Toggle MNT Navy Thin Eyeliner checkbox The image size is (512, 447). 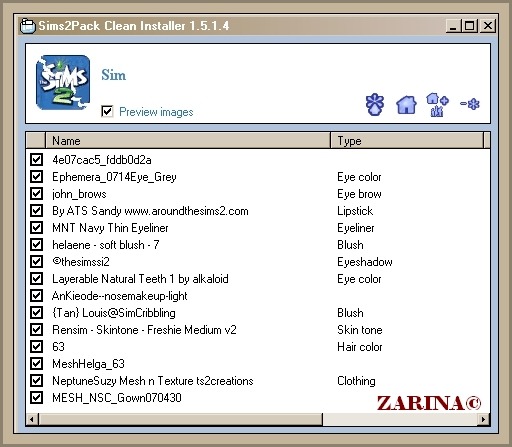pos(36,228)
